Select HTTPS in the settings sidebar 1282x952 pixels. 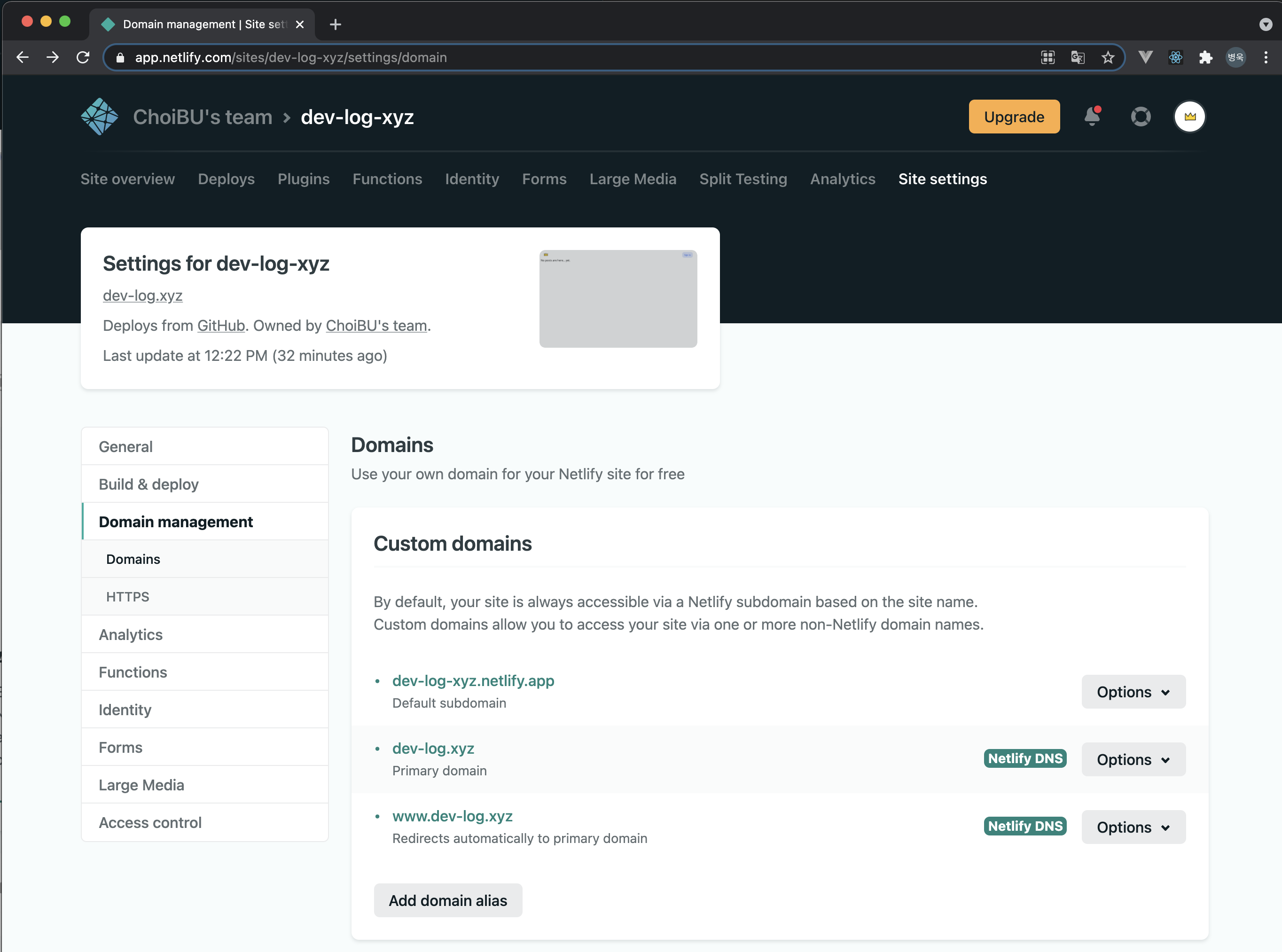click(x=127, y=596)
